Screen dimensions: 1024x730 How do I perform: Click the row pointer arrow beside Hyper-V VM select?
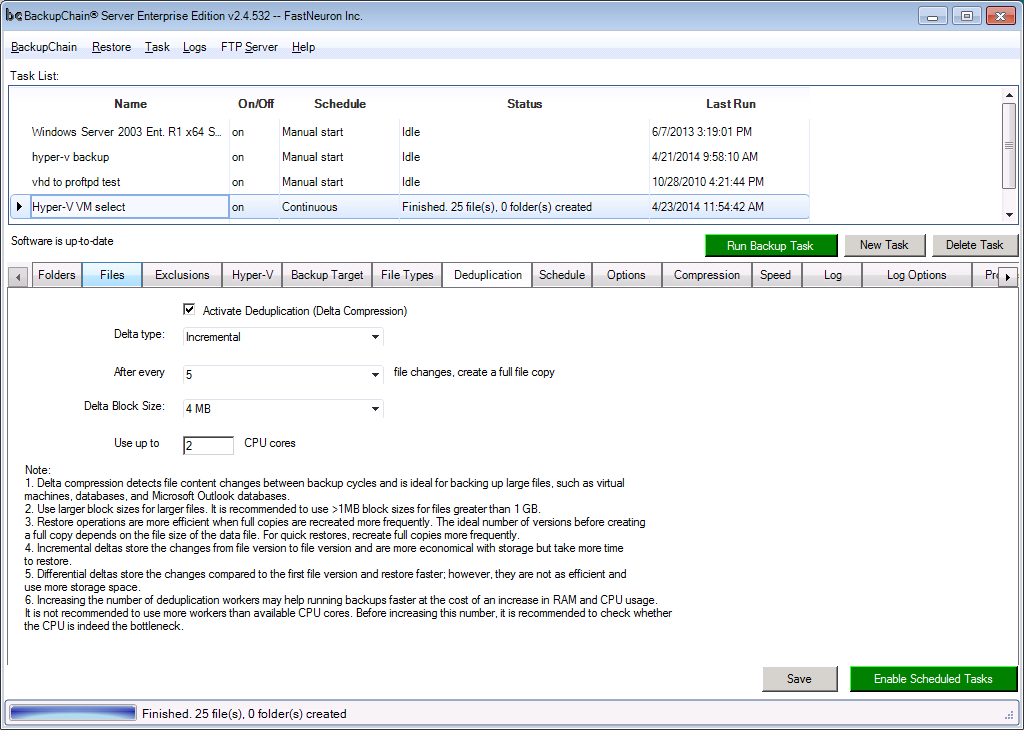point(20,207)
